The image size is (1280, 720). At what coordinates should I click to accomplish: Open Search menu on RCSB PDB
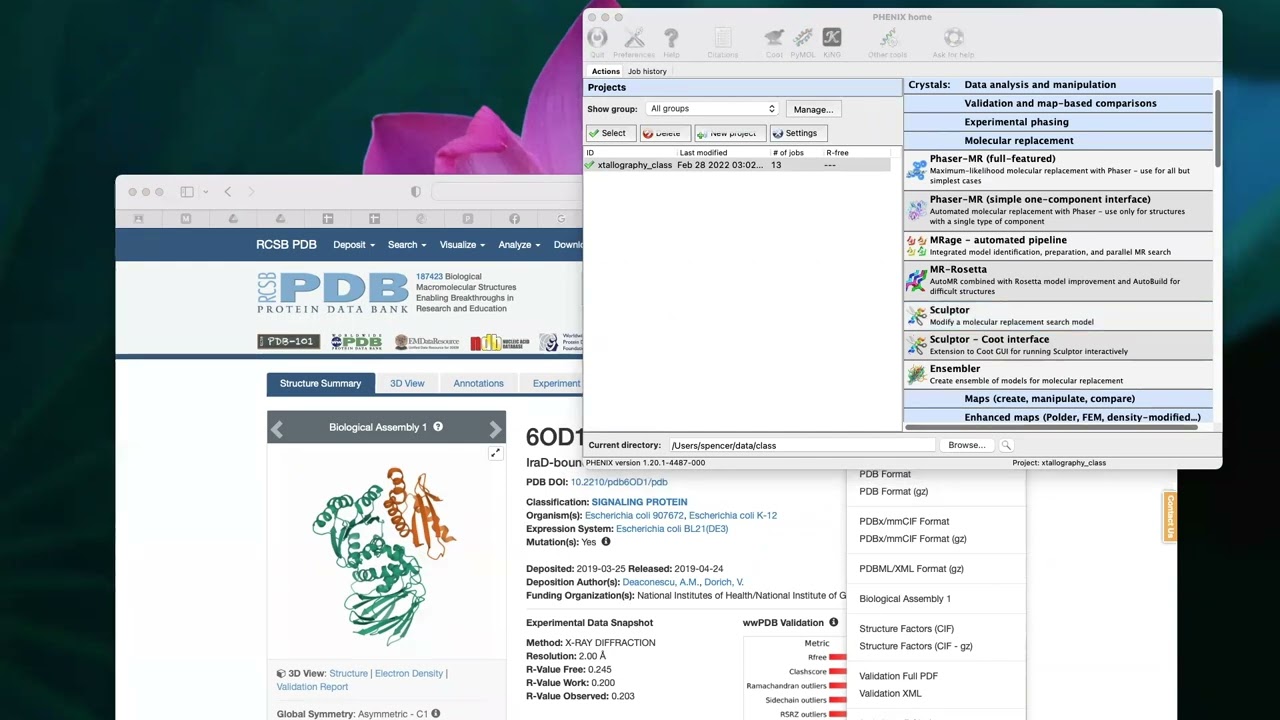[407, 245]
